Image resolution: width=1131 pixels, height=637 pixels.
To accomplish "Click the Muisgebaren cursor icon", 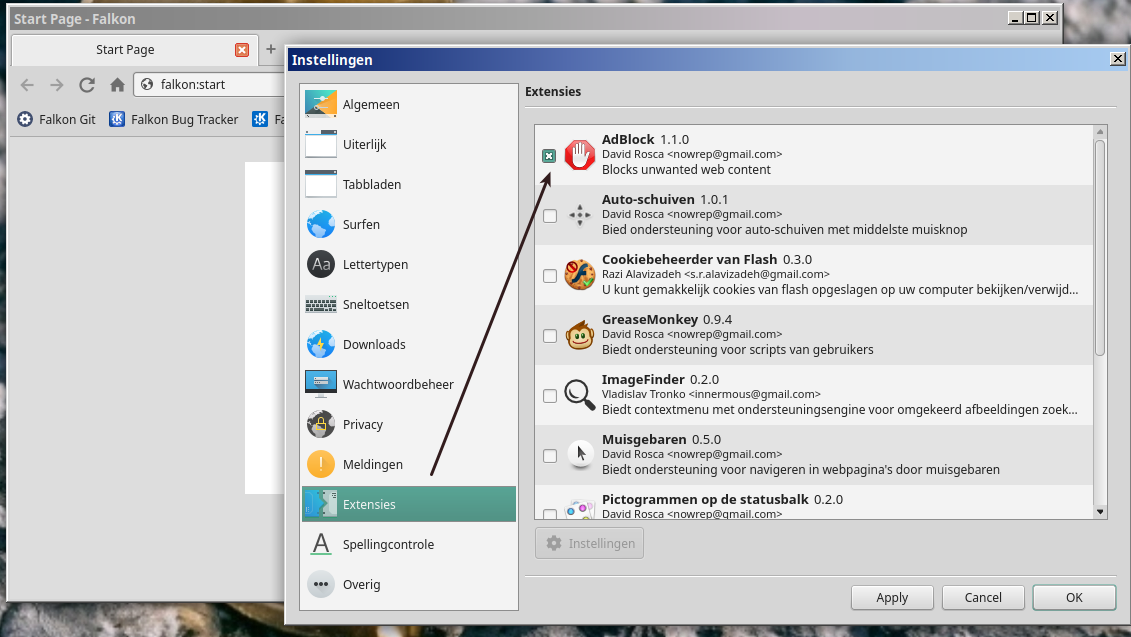I will pos(579,454).
